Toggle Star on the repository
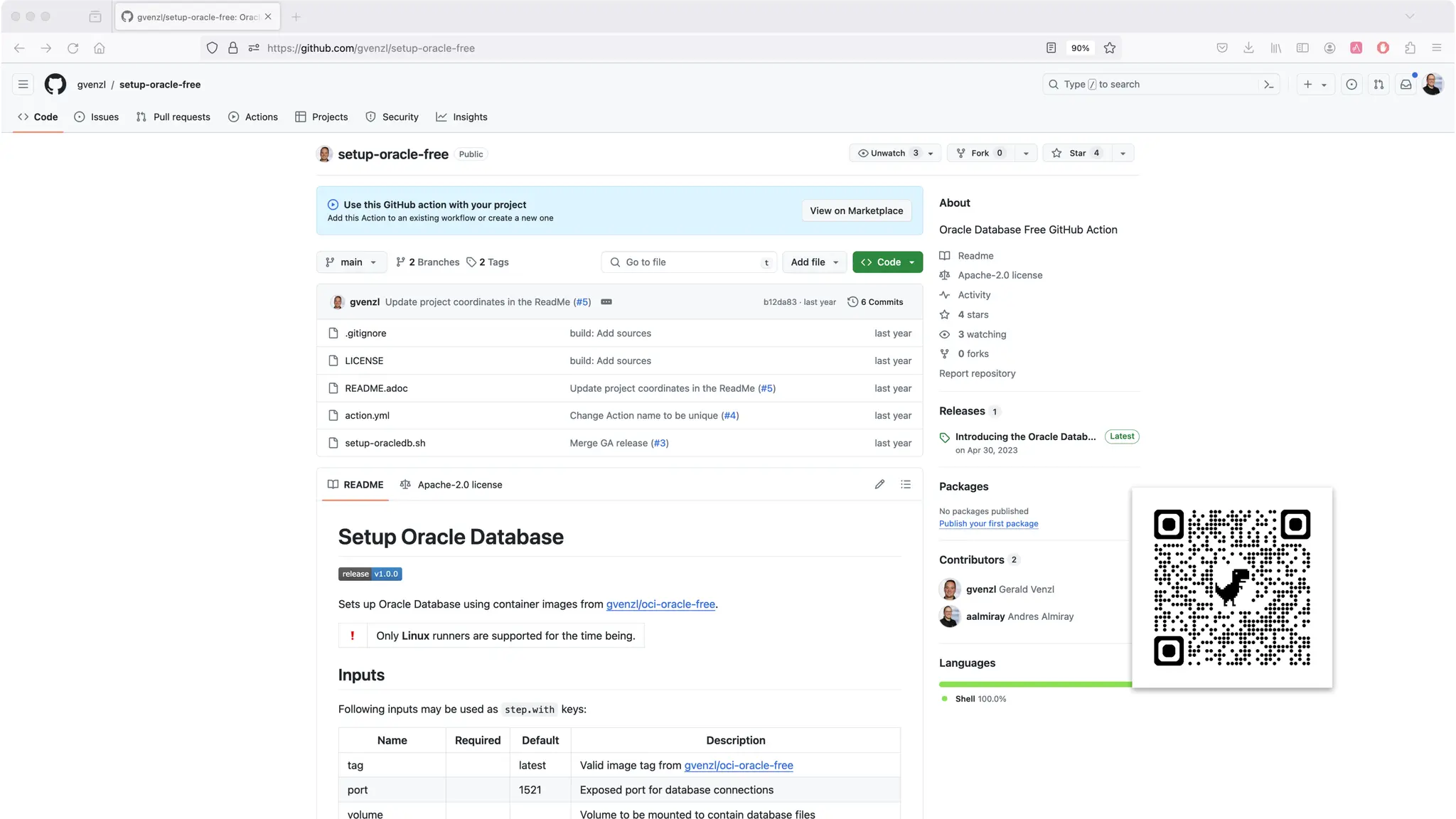Image resolution: width=1456 pixels, height=819 pixels. point(1077,153)
